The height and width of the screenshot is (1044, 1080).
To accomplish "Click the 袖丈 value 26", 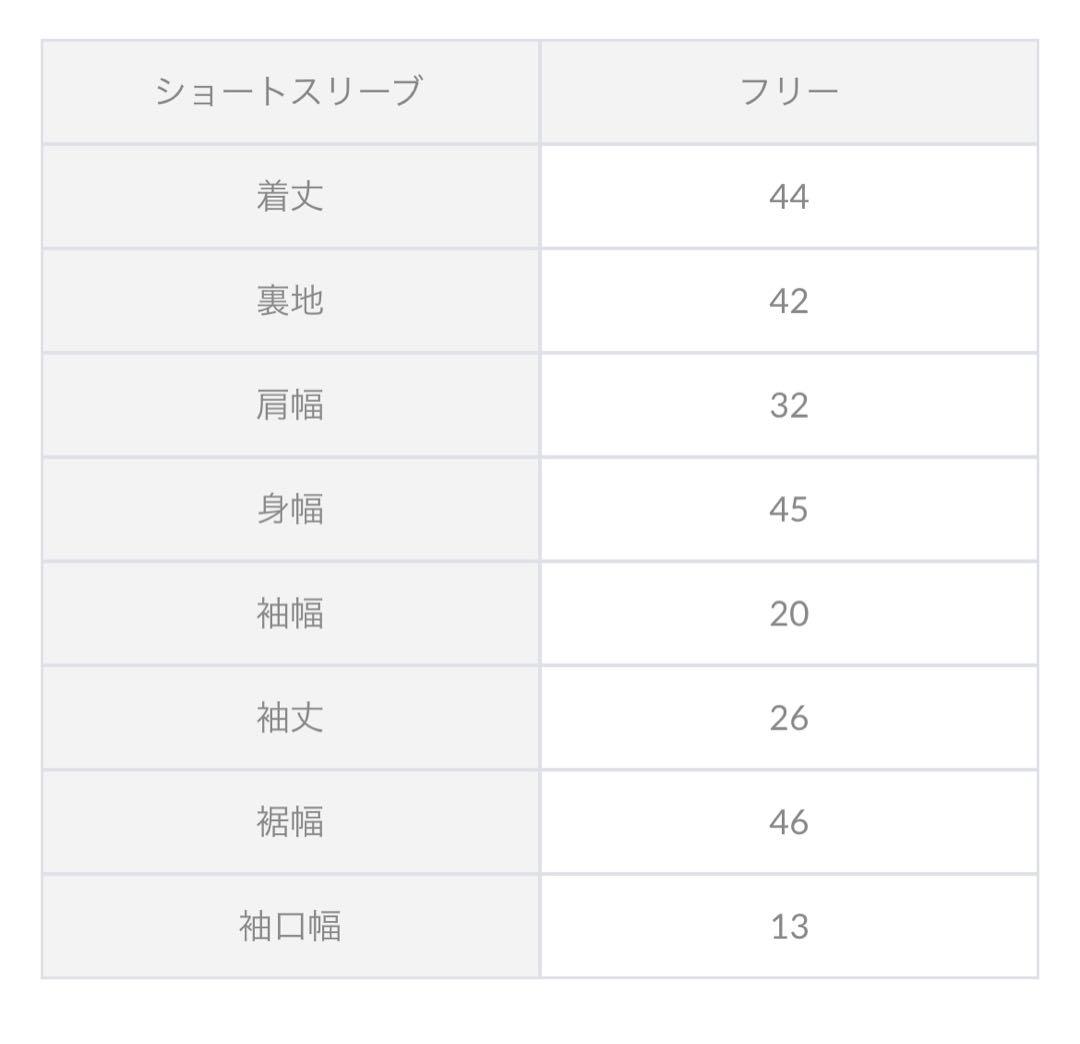I will [789, 718].
